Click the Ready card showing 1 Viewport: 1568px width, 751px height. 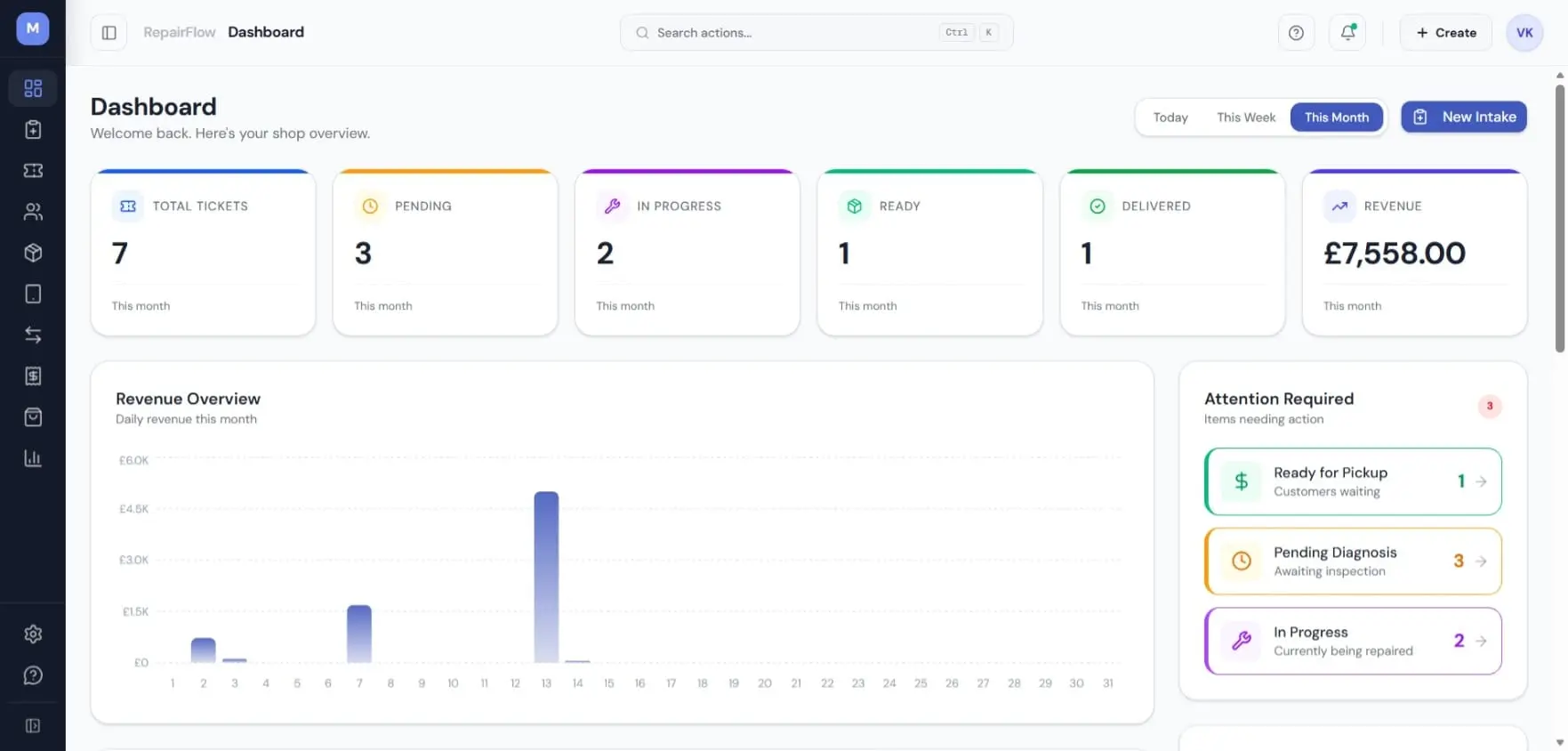click(x=929, y=253)
